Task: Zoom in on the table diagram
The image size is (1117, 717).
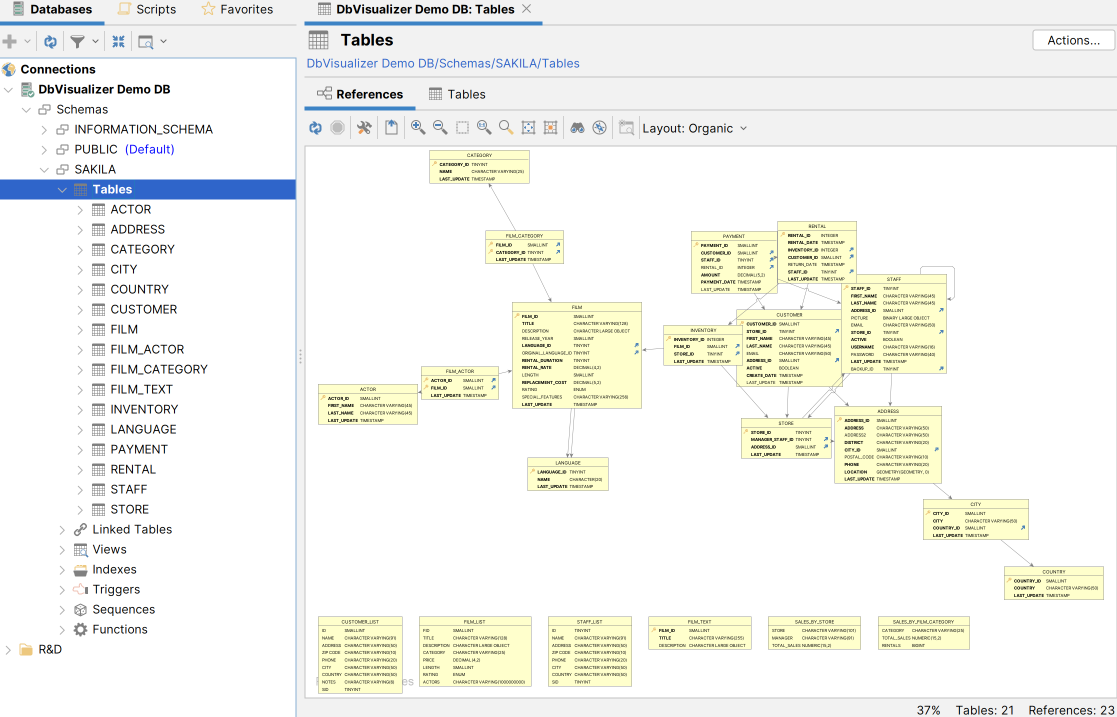Action: pos(417,127)
